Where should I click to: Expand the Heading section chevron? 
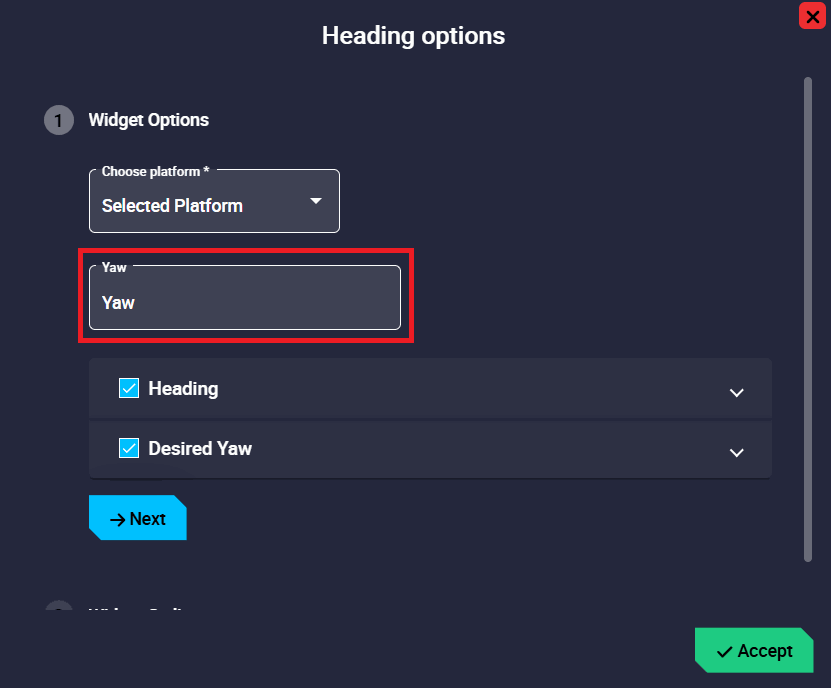[737, 392]
